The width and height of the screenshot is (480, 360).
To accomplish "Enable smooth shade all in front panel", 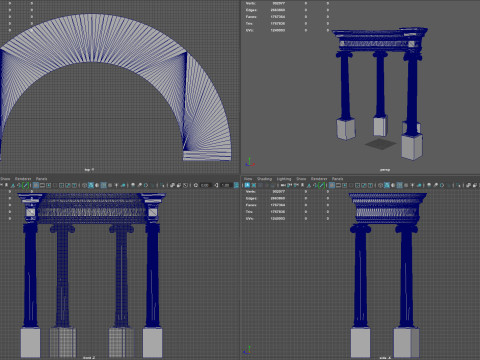I will pos(91,185).
